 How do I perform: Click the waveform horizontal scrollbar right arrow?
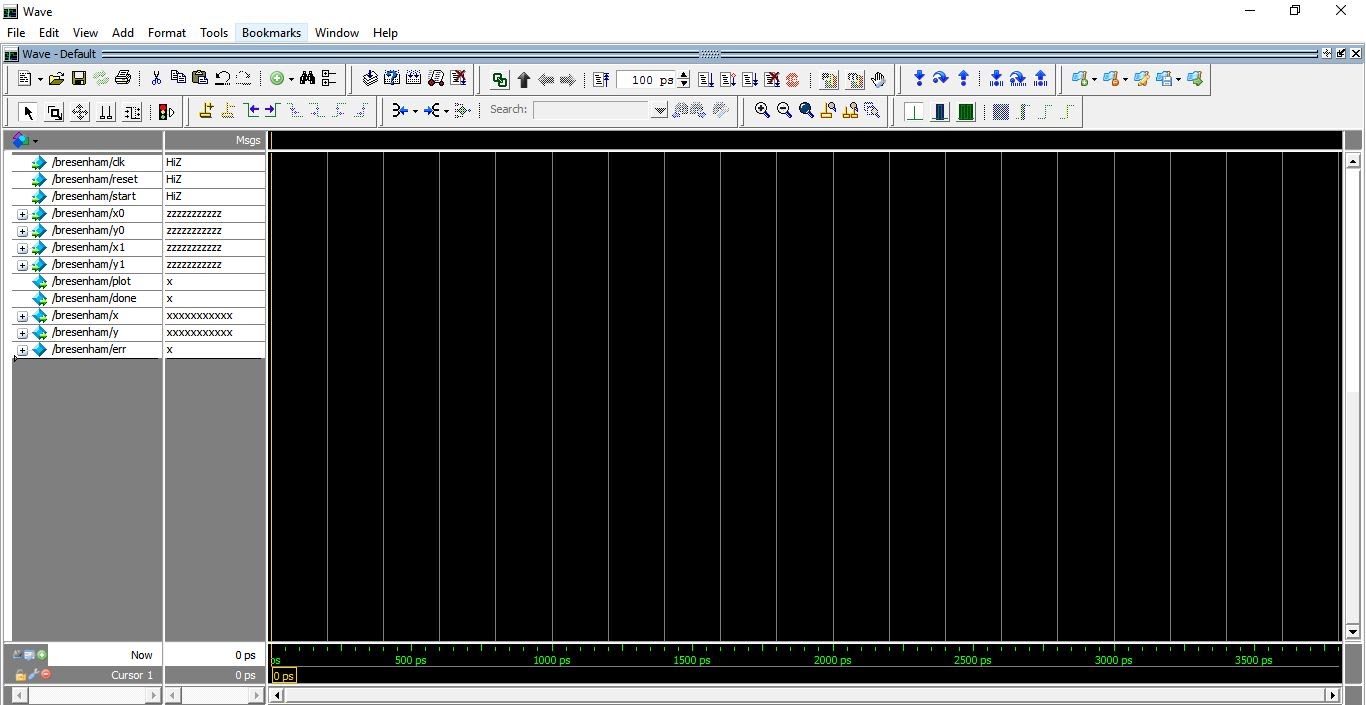coord(1332,695)
